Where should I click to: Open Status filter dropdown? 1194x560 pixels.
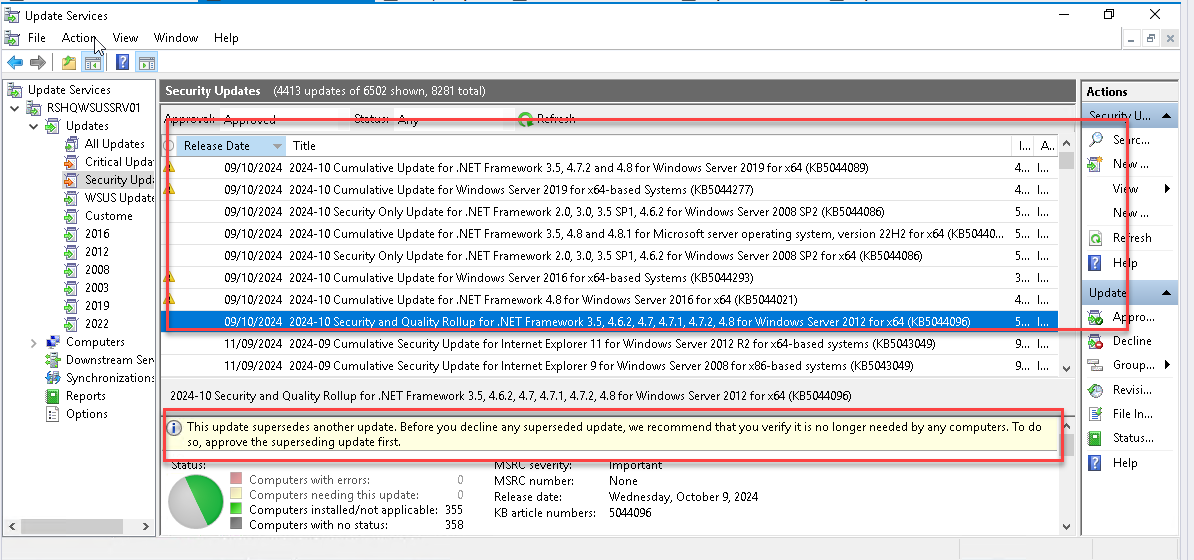[x=453, y=120]
